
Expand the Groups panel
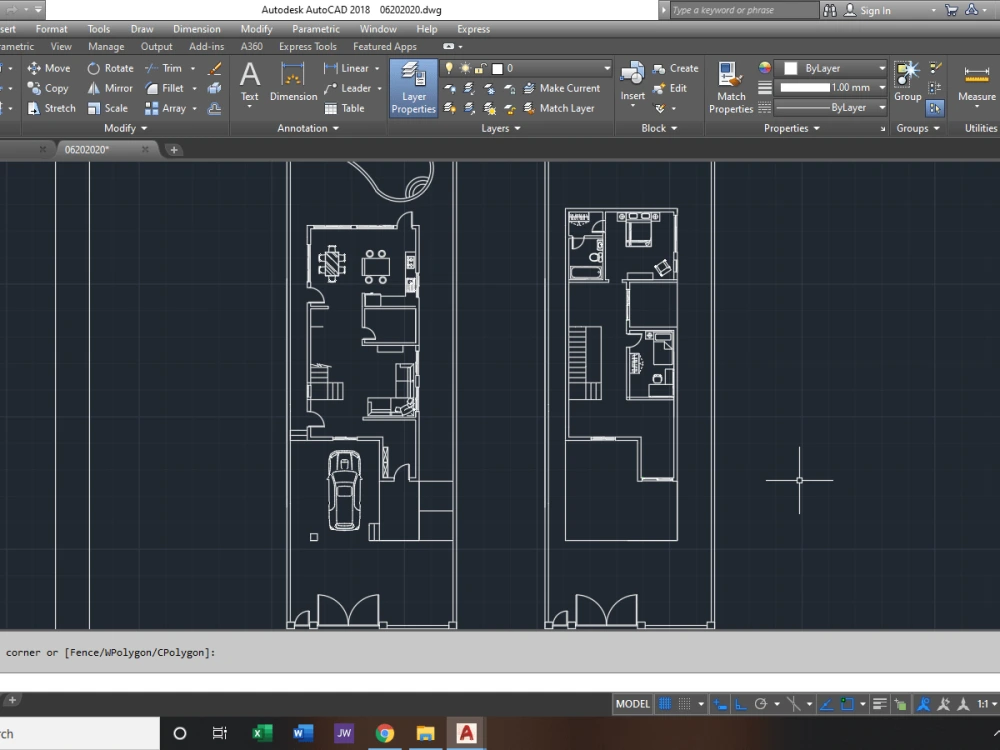click(918, 128)
